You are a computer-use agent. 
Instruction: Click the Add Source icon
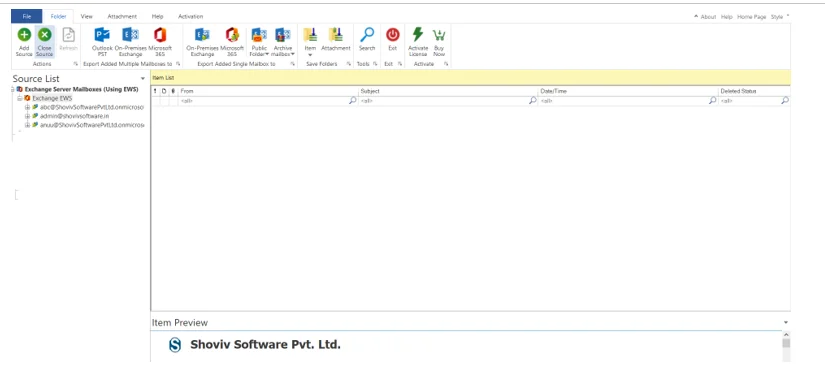pyautogui.click(x=24, y=35)
